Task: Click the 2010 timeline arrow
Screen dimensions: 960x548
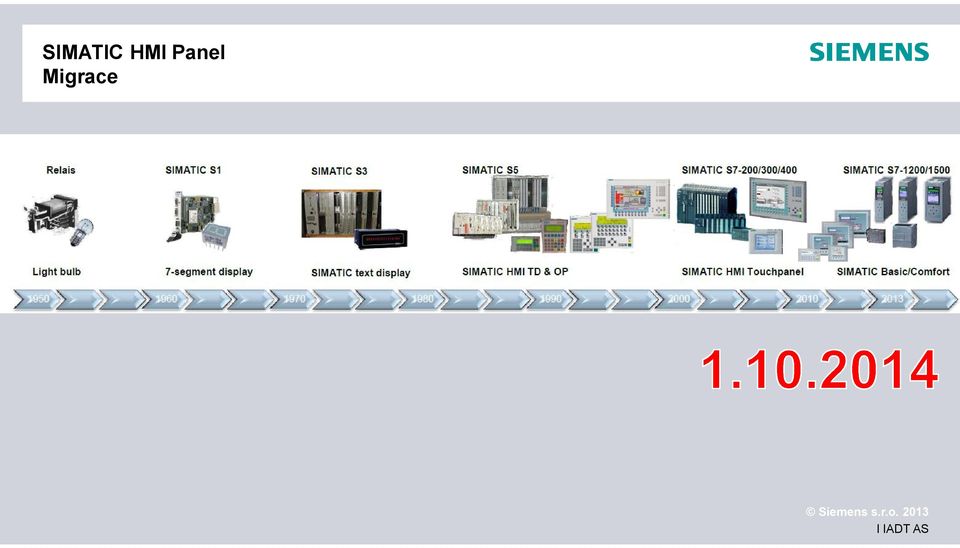Action: point(806,299)
